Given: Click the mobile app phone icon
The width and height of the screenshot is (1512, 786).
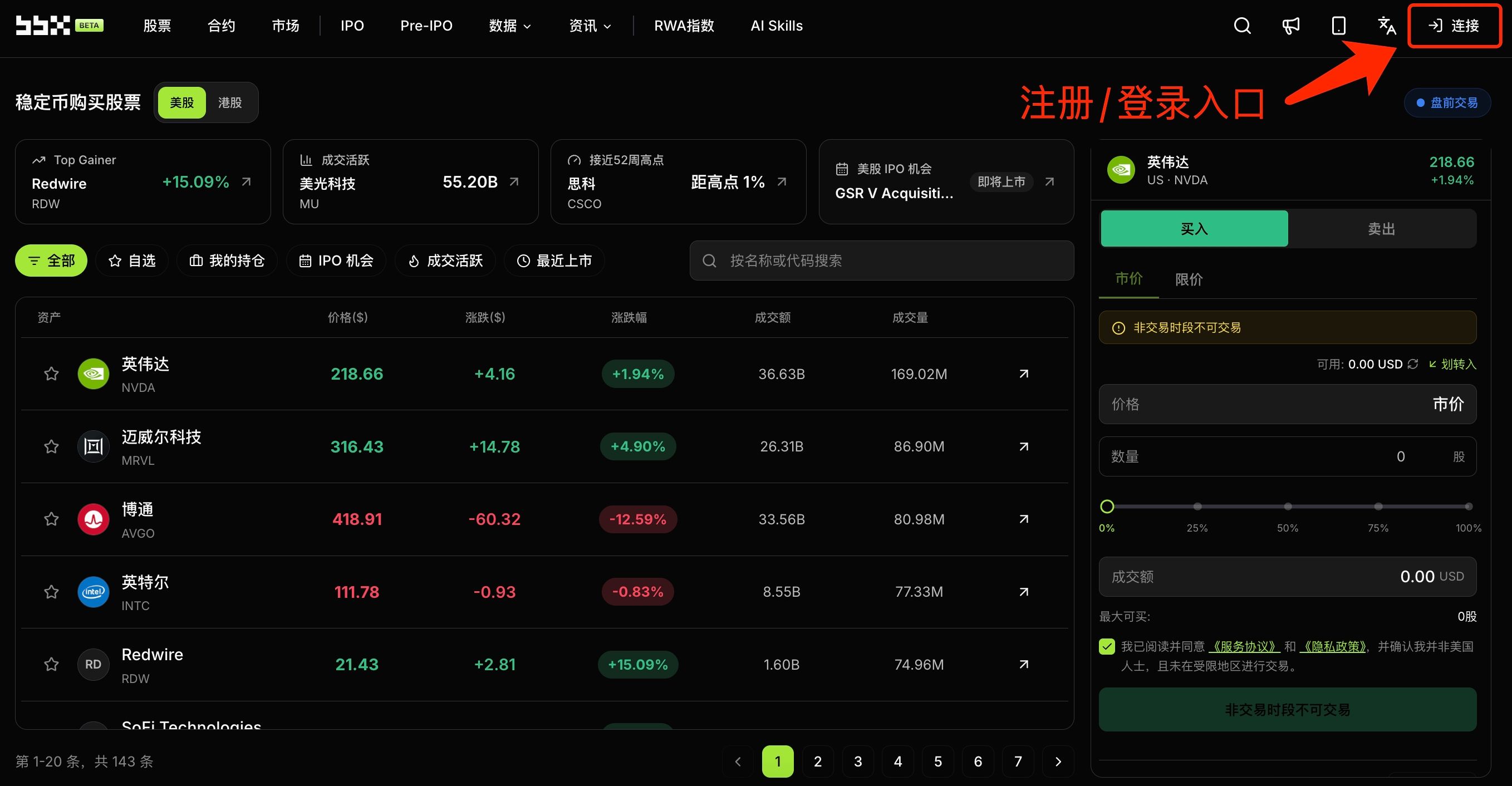Looking at the screenshot, I should (1338, 25).
